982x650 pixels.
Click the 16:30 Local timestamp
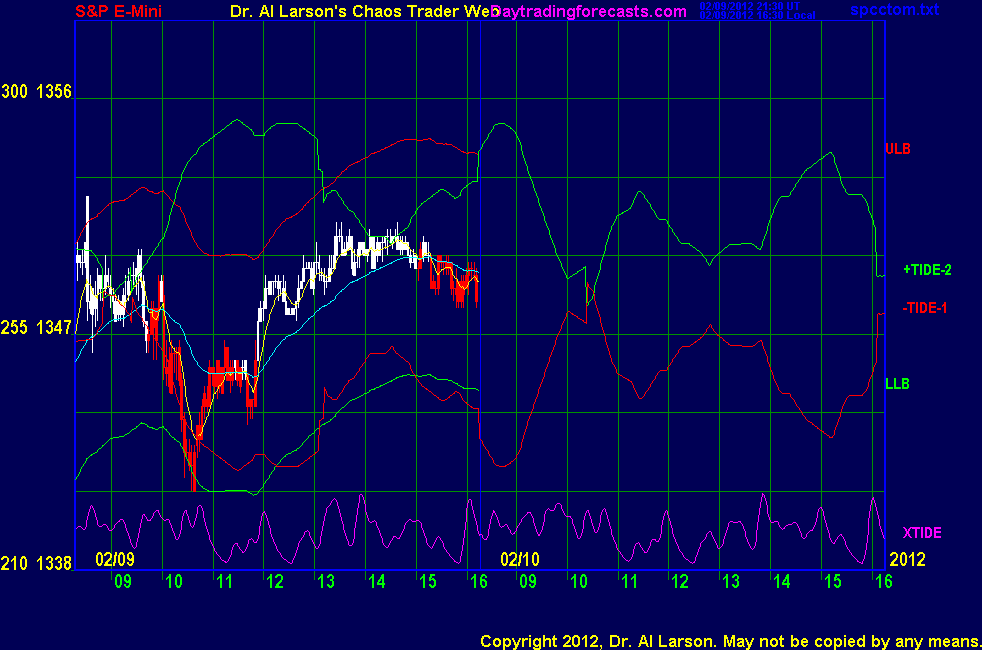point(757,15)
